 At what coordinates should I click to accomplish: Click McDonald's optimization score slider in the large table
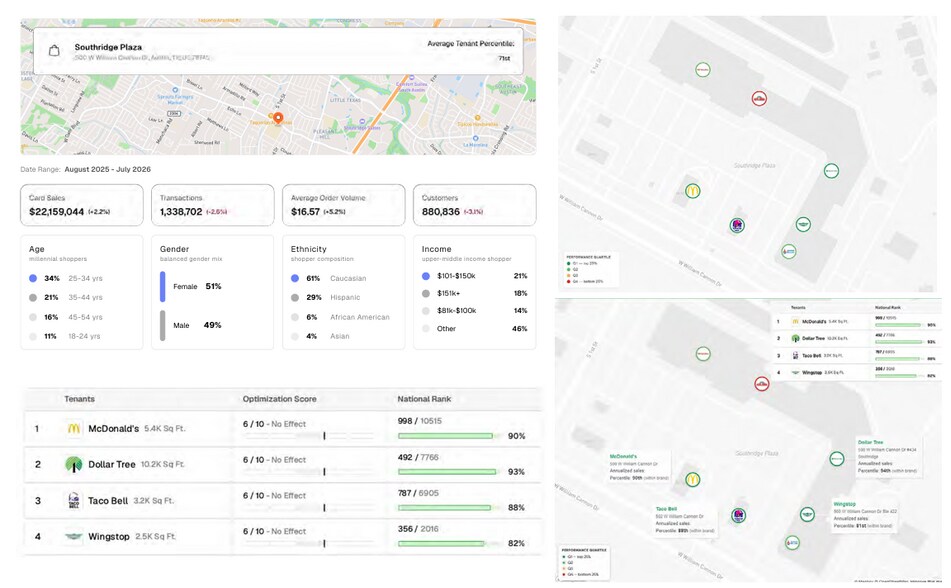point(308,436)
